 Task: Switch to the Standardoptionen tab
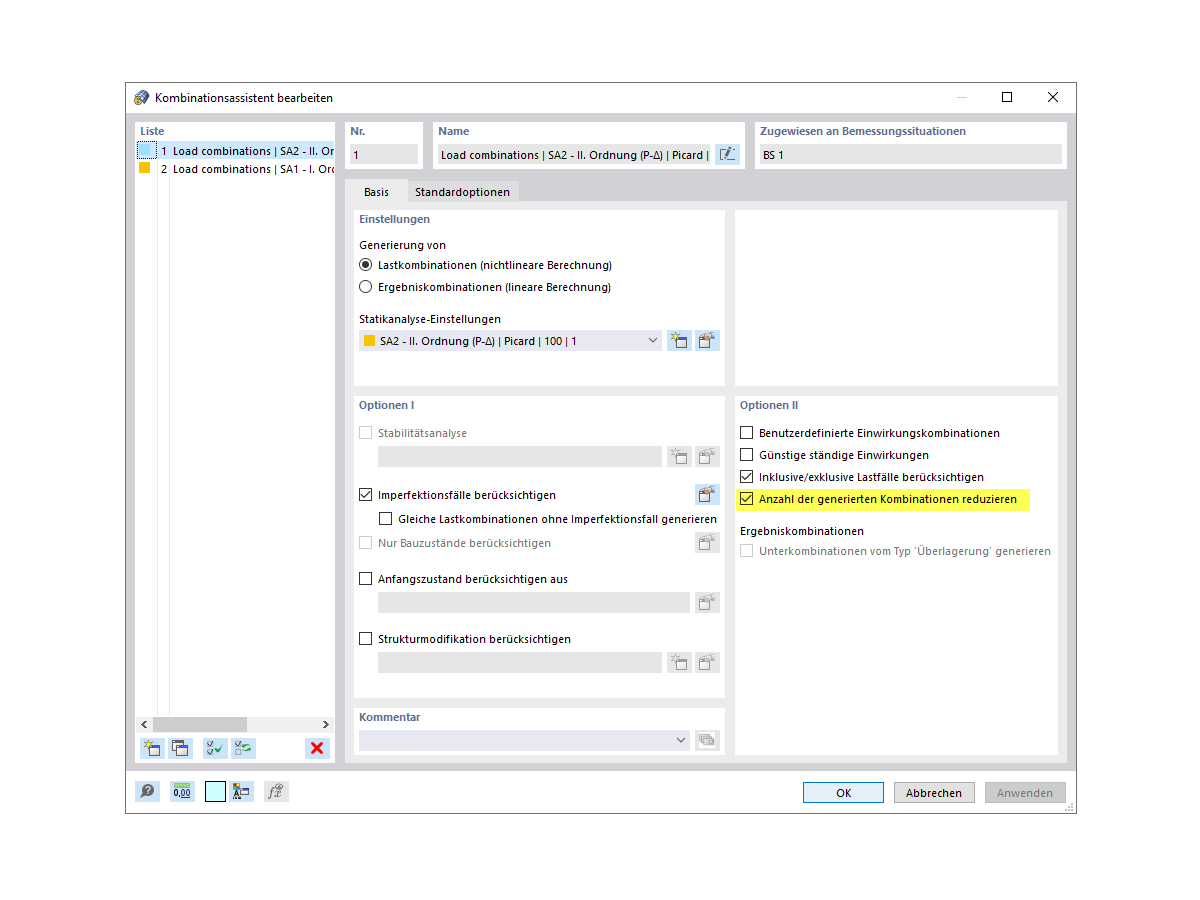[462, 190]
